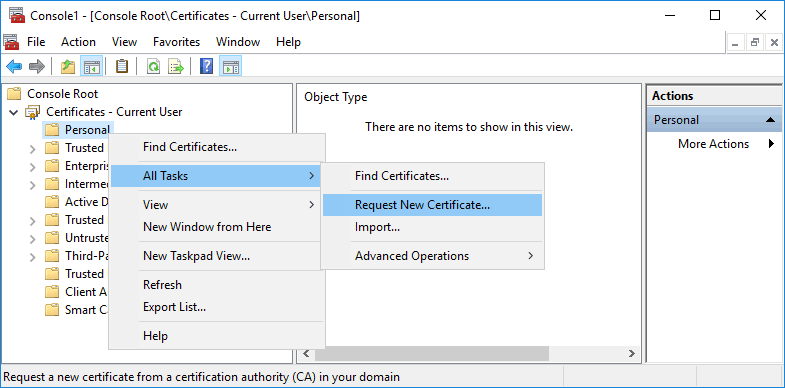Open the File menu
785x388 pixels.
click(36, 42)
